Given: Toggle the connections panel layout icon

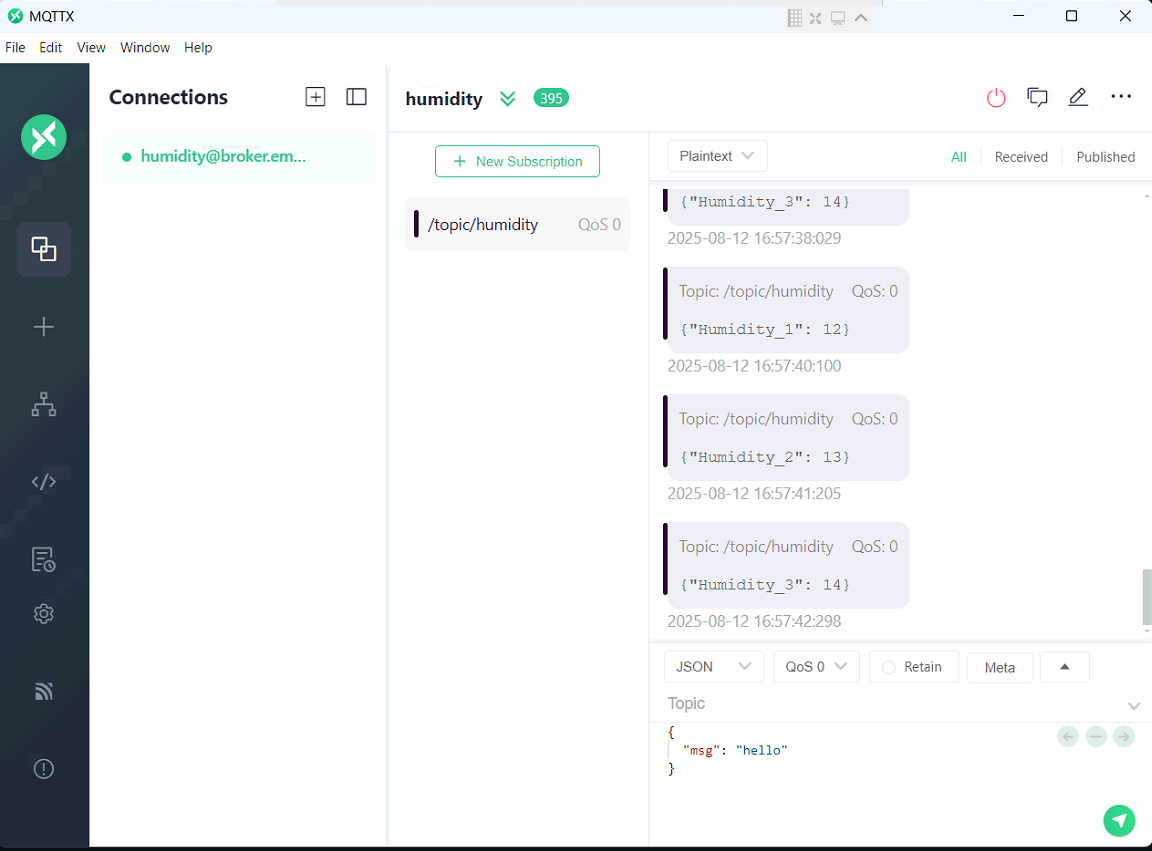Looking at the screenshot, I should [356, 97].
